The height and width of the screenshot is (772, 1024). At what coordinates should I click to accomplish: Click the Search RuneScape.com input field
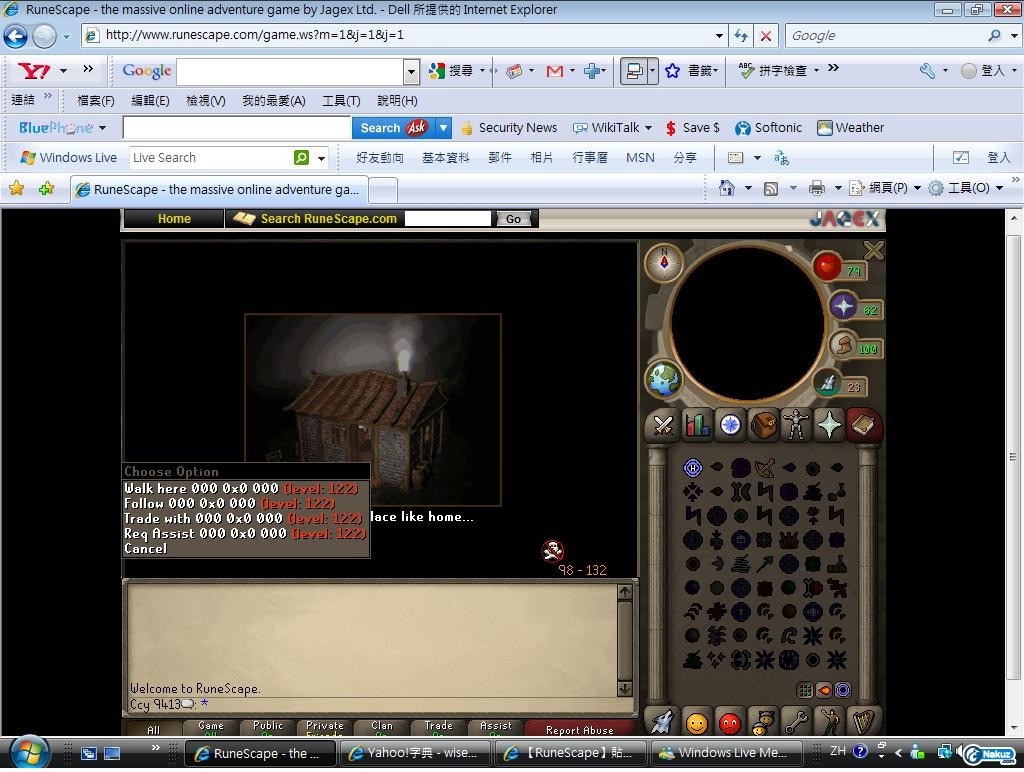[447, 219]
